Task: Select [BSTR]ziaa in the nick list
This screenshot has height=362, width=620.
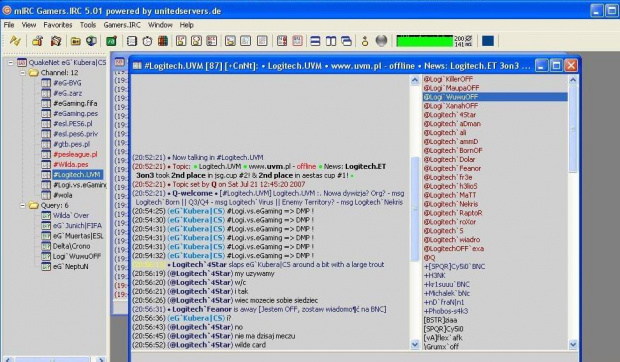Action: [440, 320]
